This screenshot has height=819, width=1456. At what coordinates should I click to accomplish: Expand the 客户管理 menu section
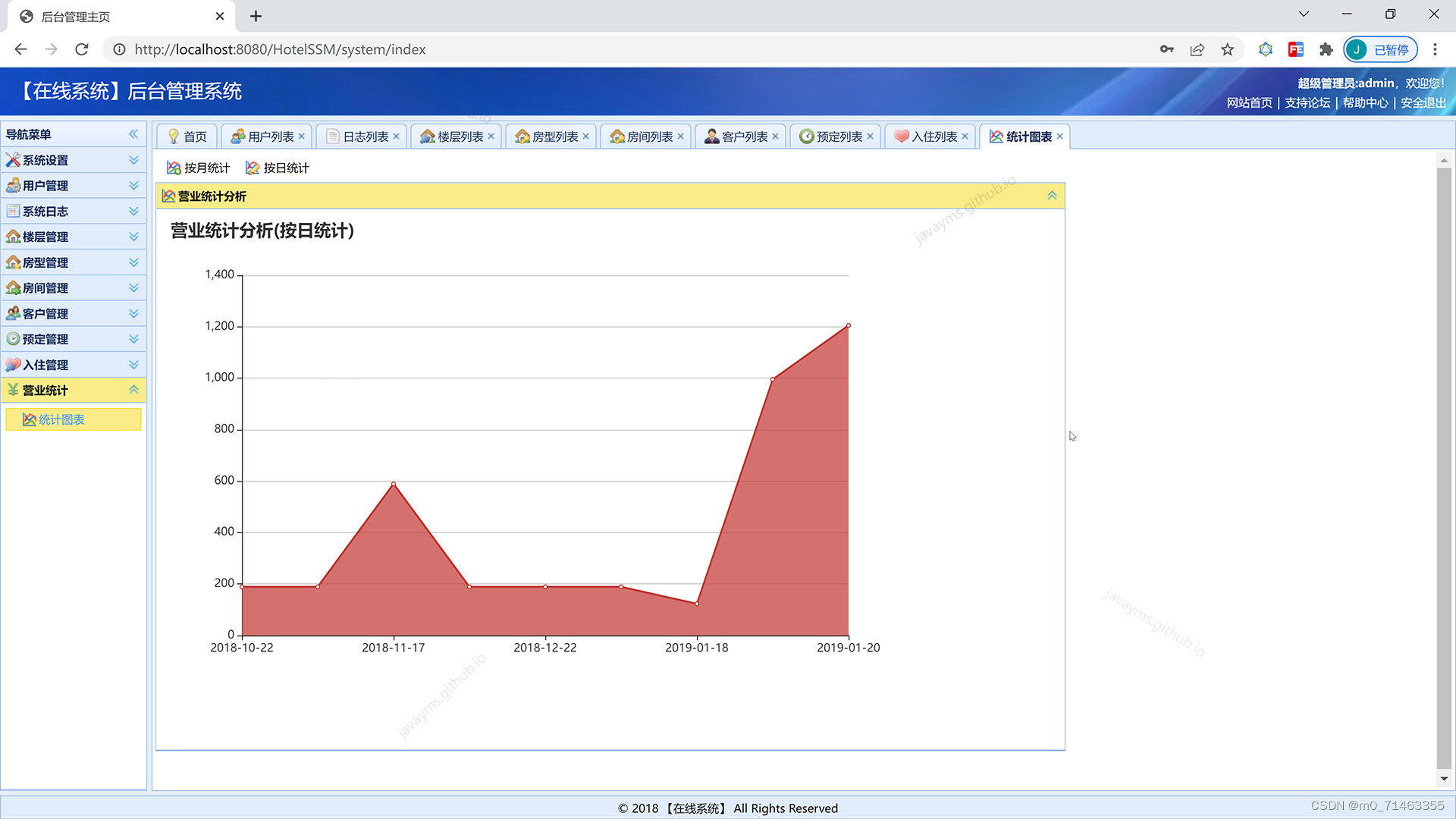point(73,313)
